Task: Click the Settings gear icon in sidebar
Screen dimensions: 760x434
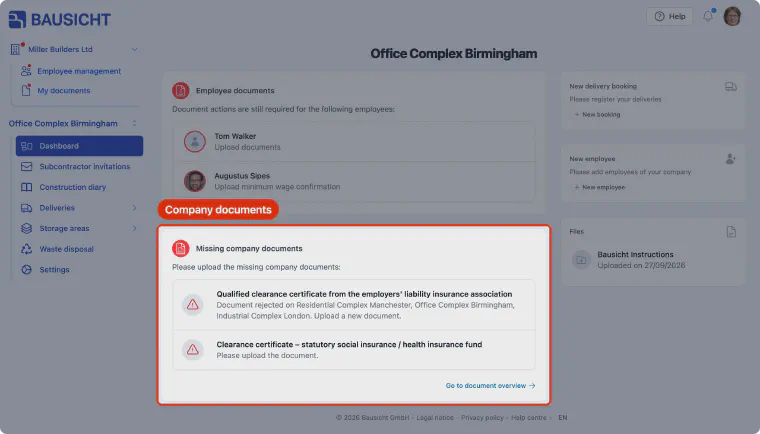Action: (27, 270)
